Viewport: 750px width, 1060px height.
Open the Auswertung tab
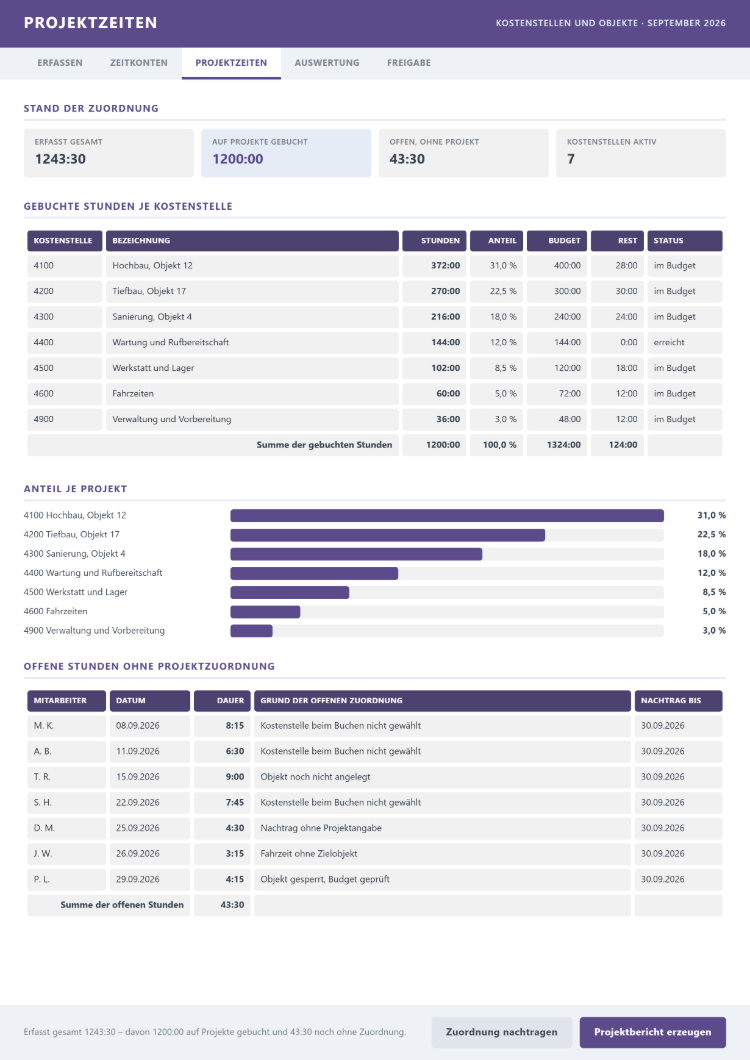pyautogui.click(x=327, y=63)
